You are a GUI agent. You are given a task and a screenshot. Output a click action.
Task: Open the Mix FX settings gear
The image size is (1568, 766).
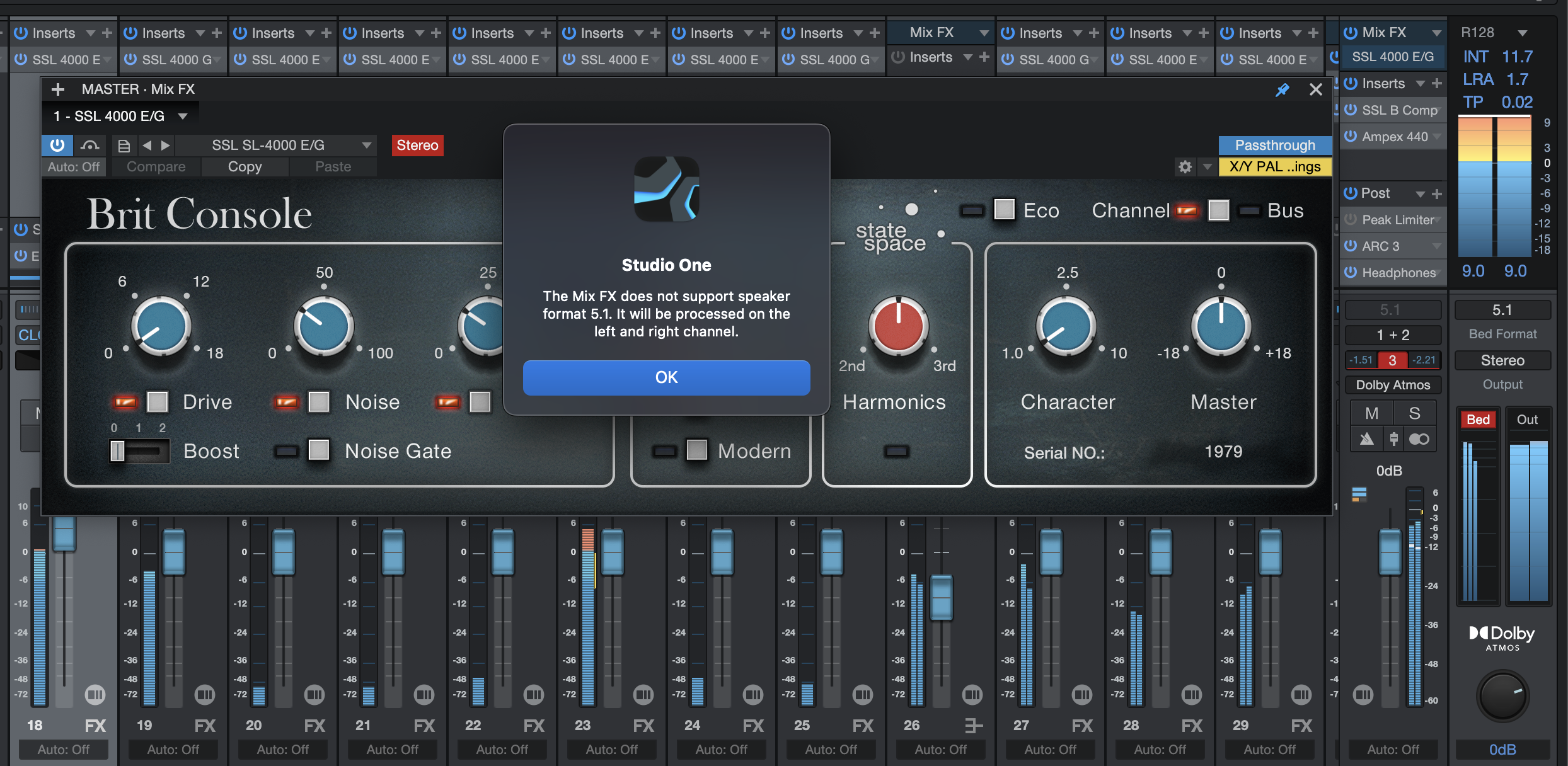pos(1185,167)
